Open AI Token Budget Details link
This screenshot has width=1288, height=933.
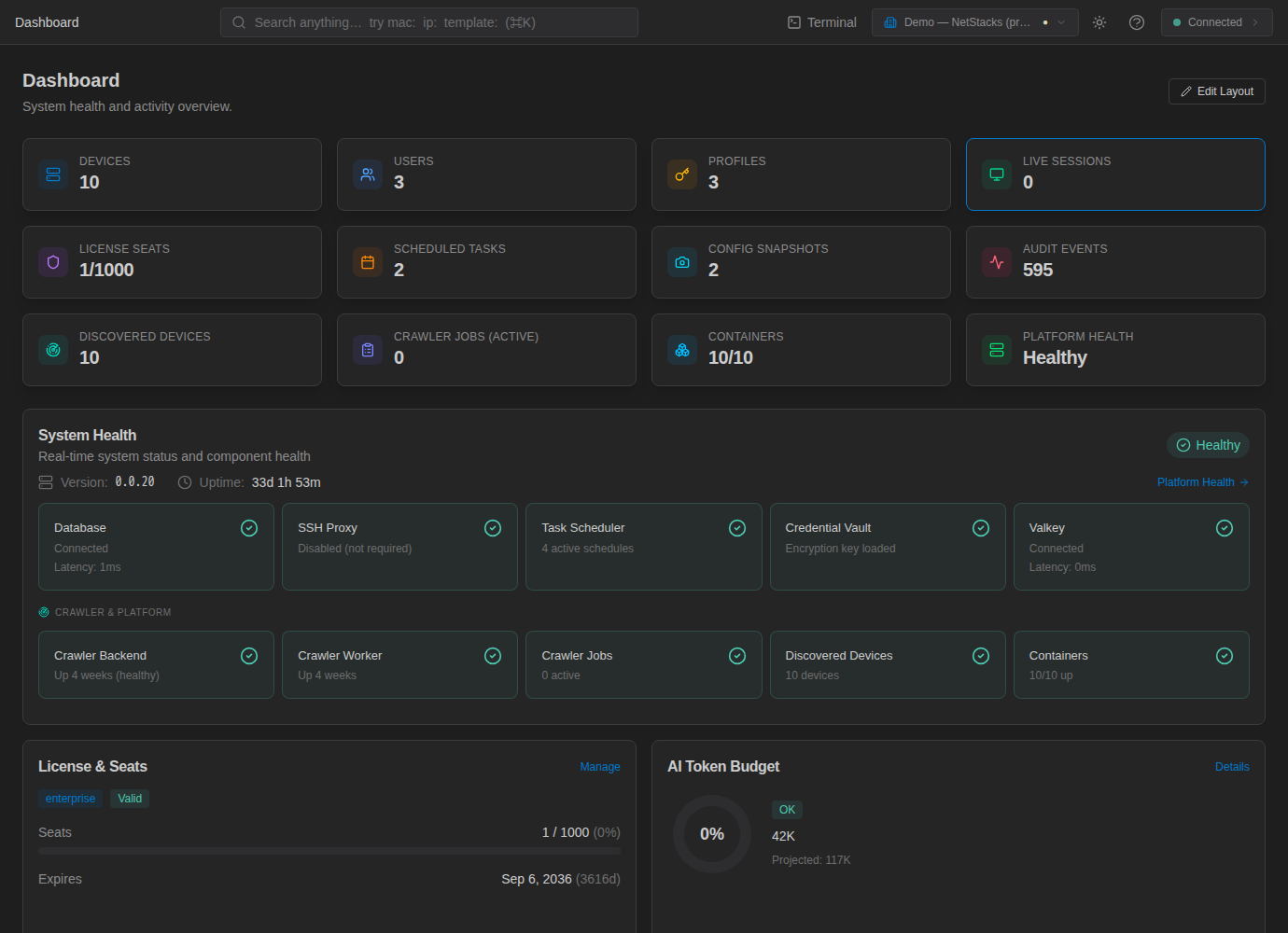[x=1232, y=767]
